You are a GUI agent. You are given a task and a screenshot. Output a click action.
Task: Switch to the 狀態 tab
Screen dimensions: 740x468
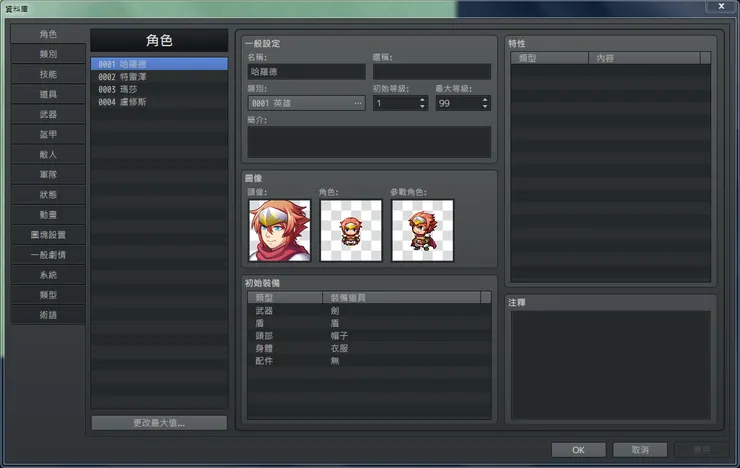coord(48,194)
